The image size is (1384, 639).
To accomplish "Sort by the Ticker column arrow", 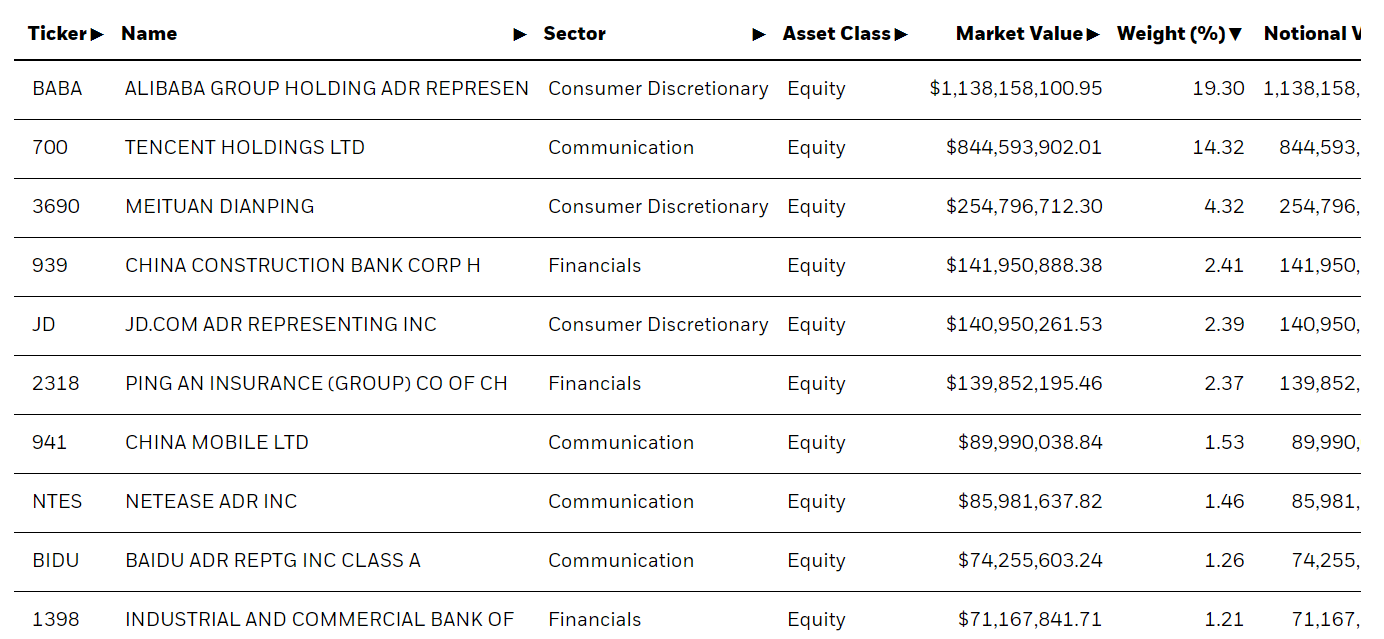I will click(x=97, y=34).
